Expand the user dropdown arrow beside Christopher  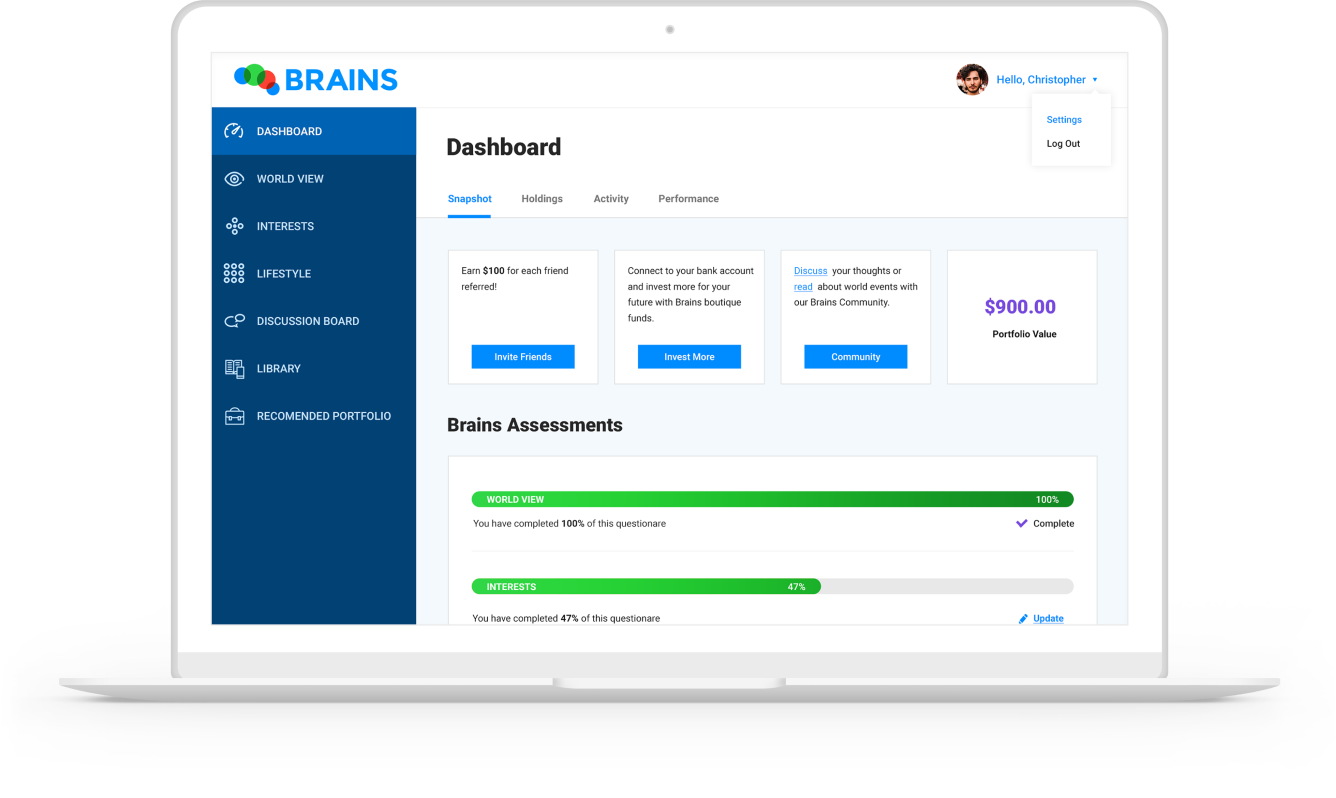tap(1095, 80)
